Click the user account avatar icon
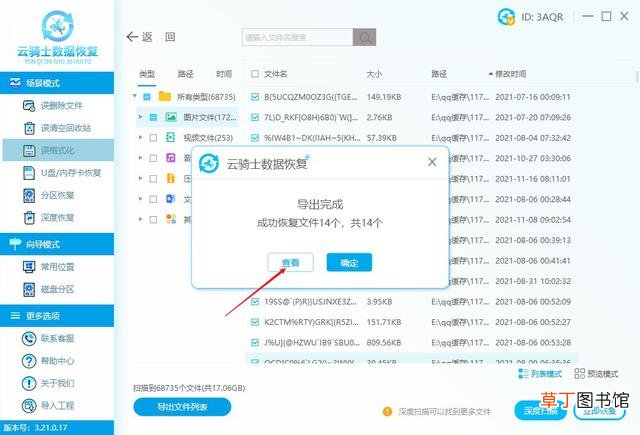Screen dimensions: 640x435 506,17
